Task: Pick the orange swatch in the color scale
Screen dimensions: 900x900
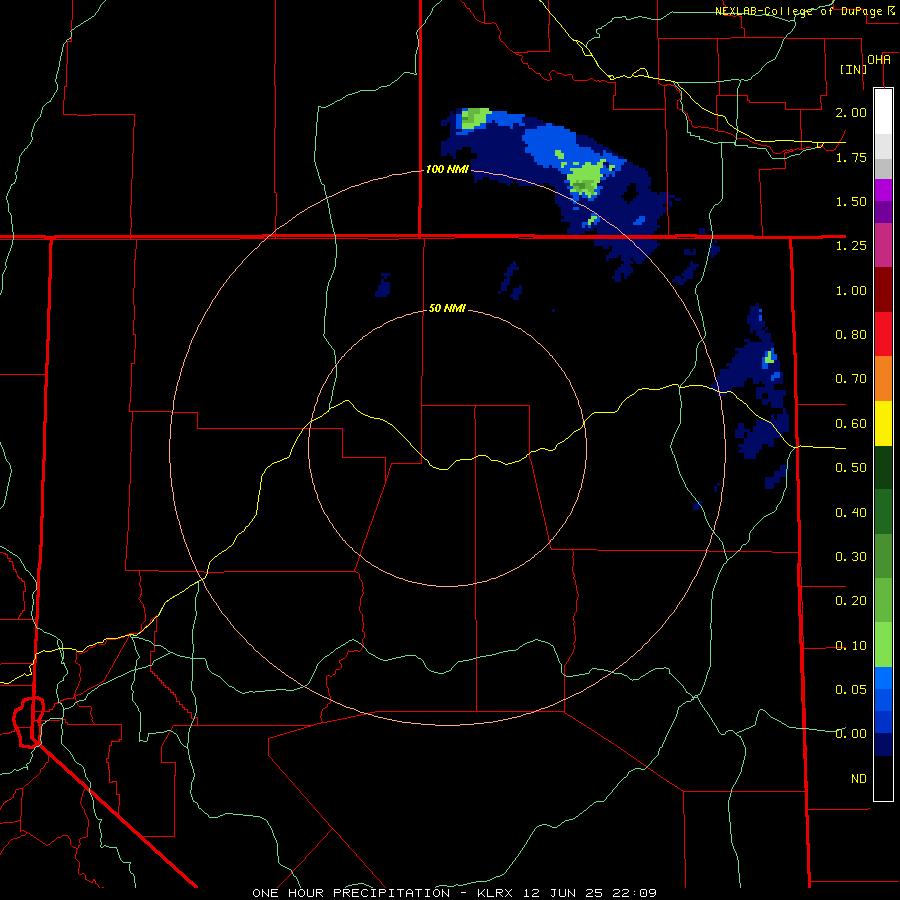Action: coord(883,379)
